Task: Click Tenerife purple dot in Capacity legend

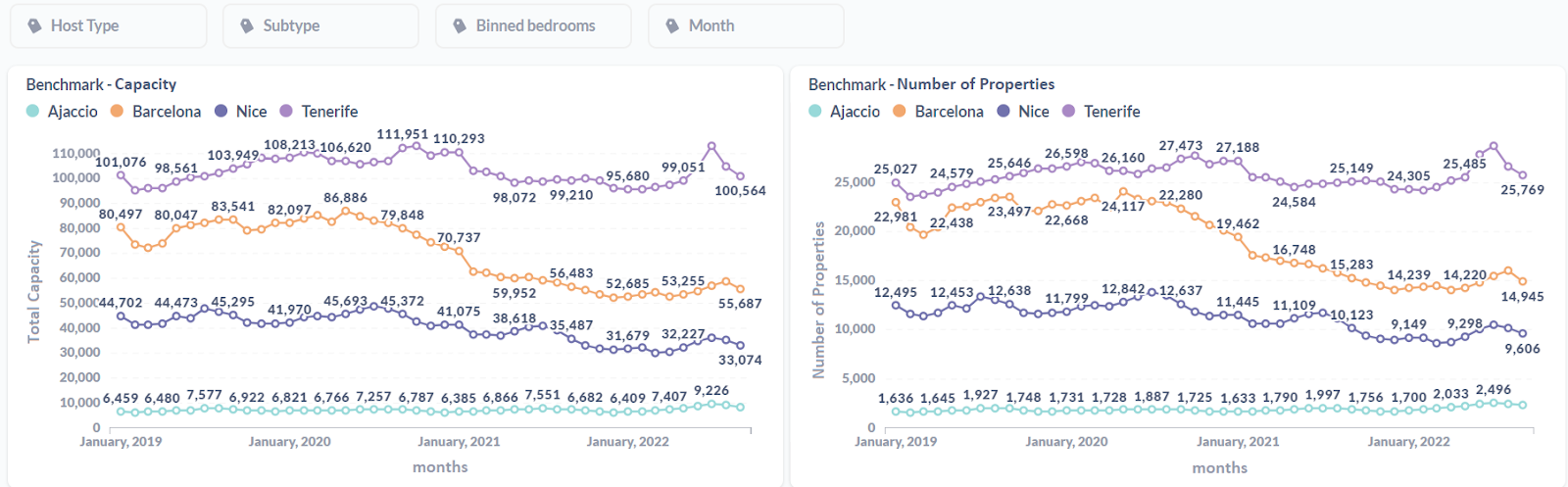Action: (287, 111)
